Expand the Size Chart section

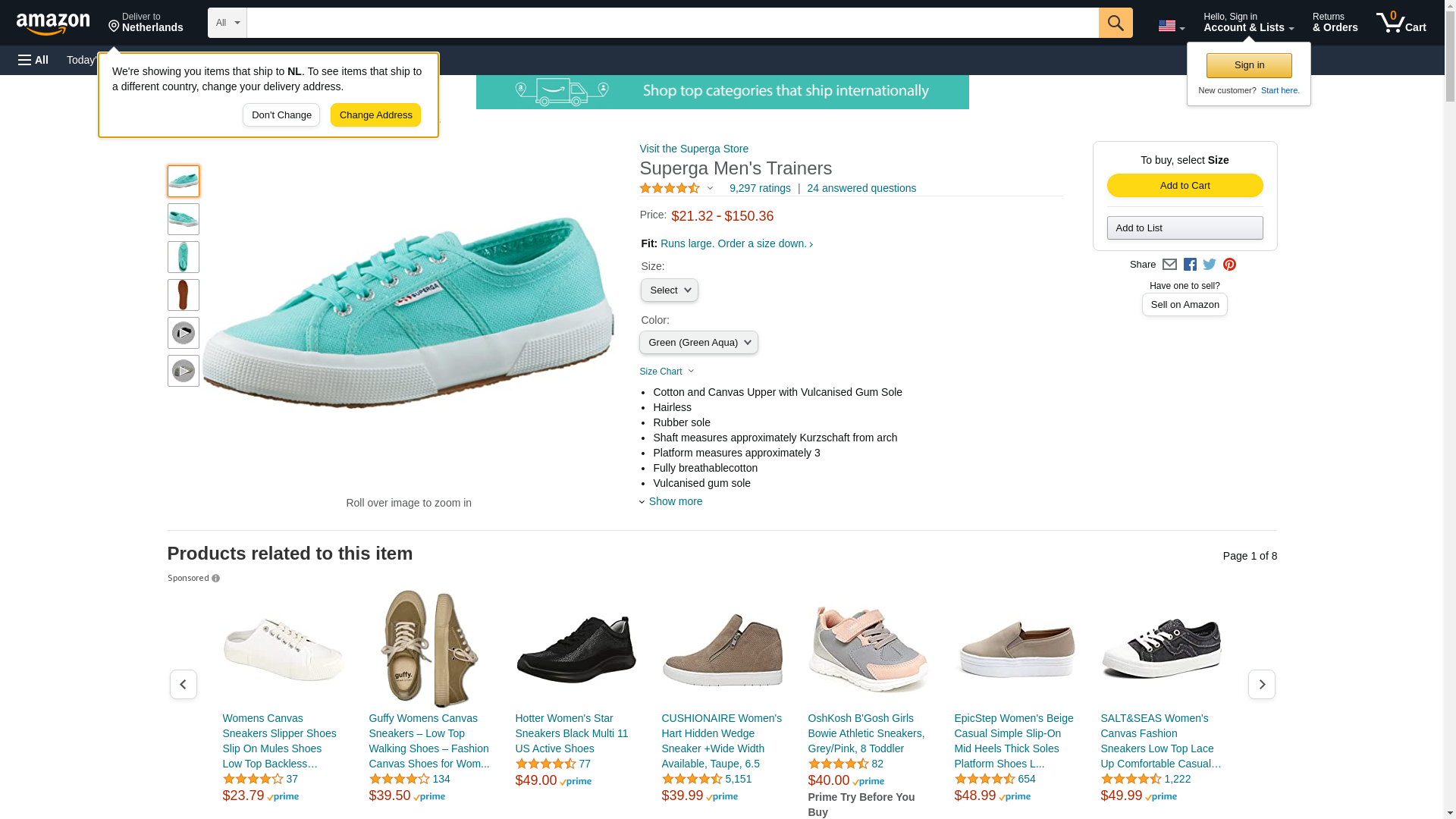click(x=667, y=372)
